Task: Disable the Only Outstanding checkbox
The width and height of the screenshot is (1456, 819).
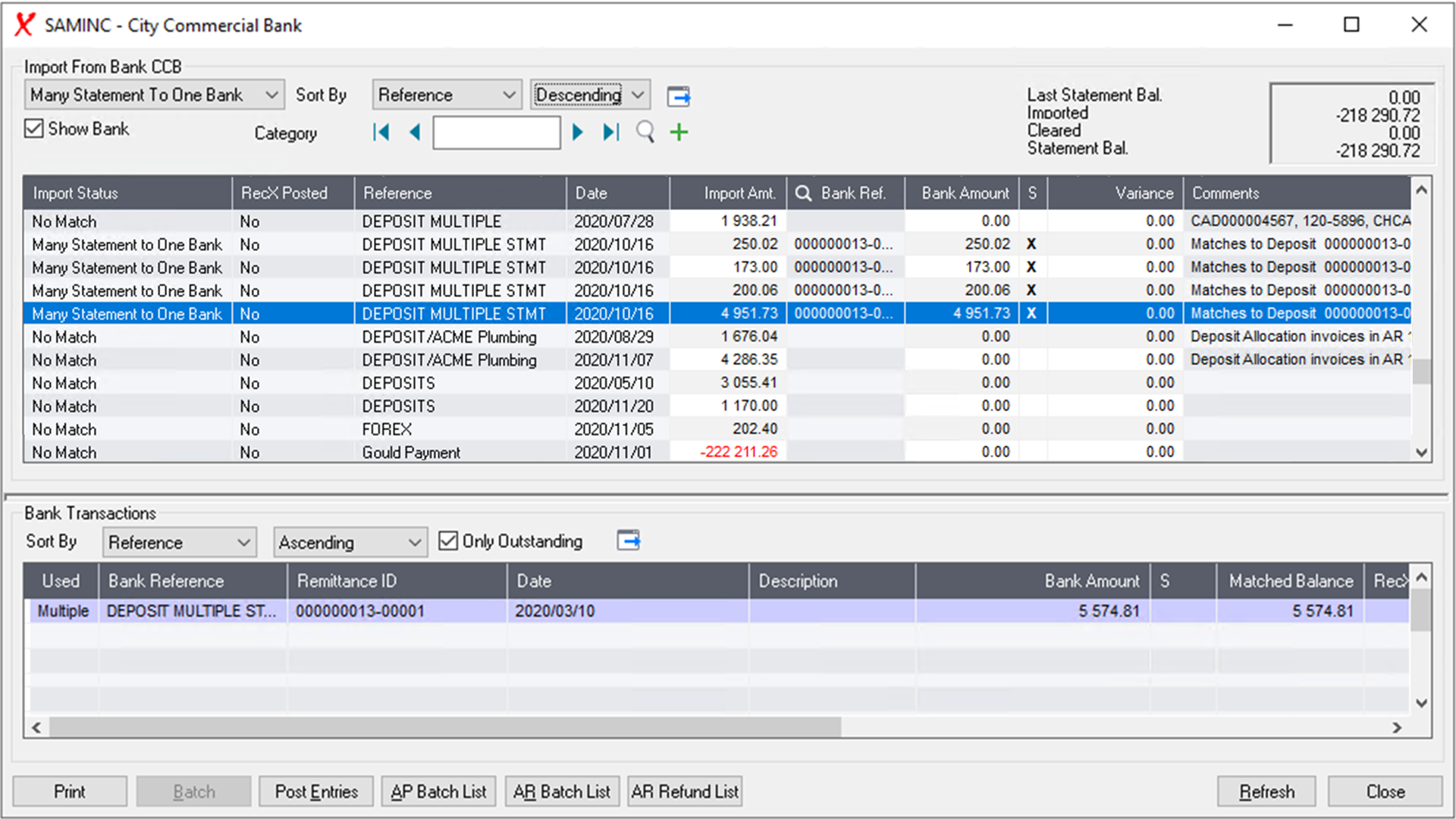Action: pyautogui.click(x=448, y=541)
